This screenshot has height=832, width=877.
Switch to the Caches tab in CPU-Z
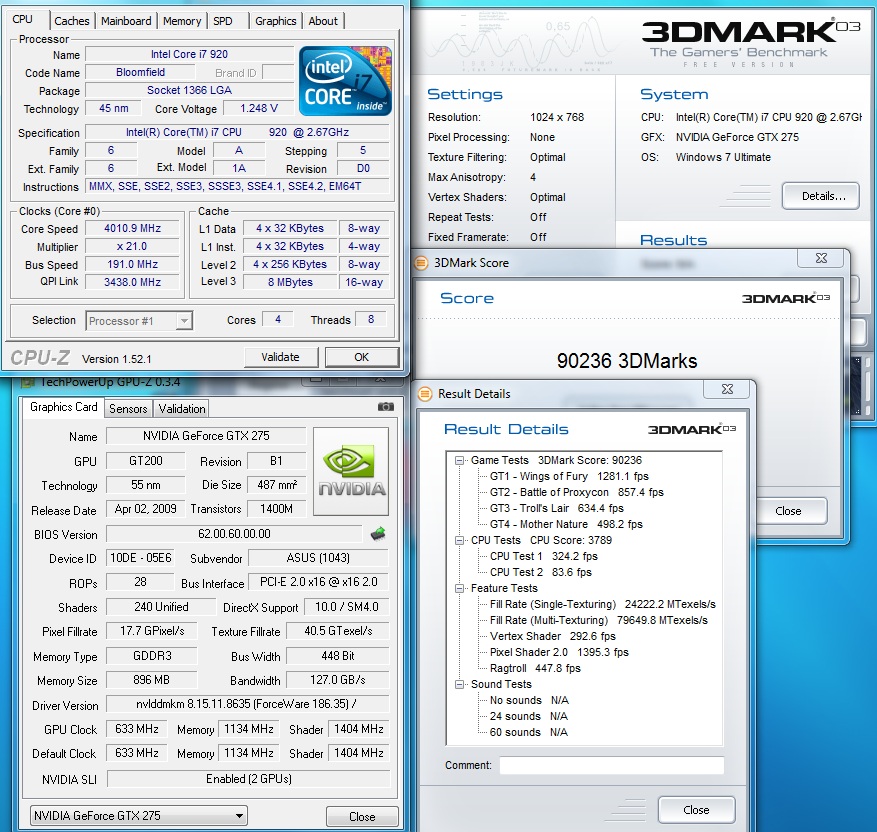coord(72,21)
